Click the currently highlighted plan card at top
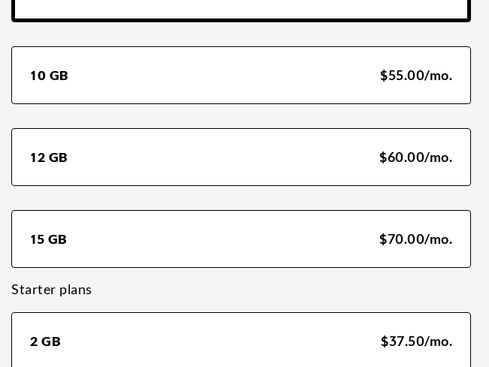 pyautogui.click(x=241, y=11)
